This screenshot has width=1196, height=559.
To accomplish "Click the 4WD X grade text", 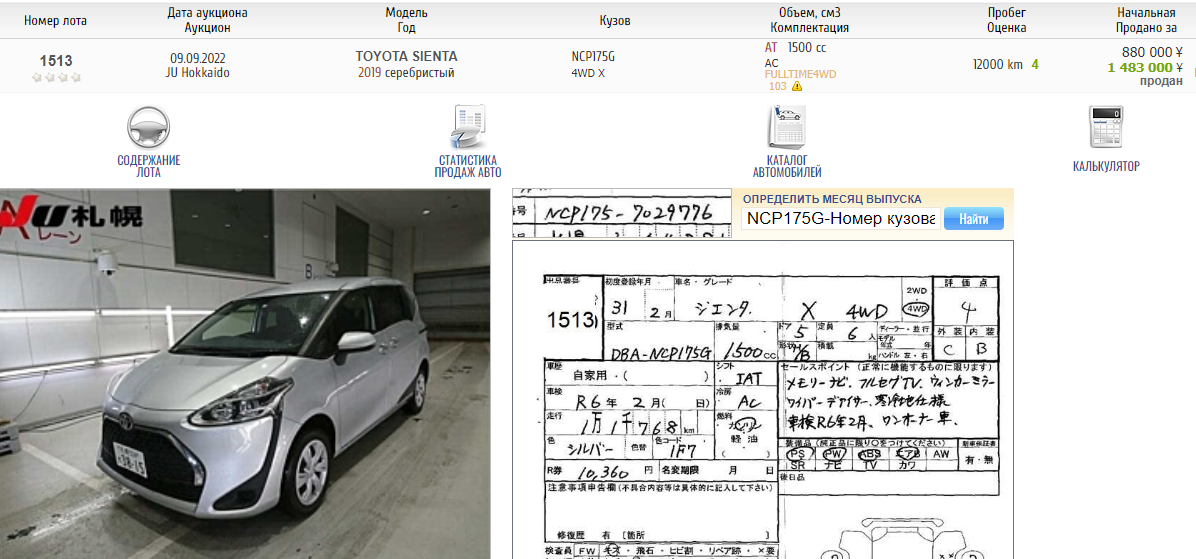I will tap(588, 73).
